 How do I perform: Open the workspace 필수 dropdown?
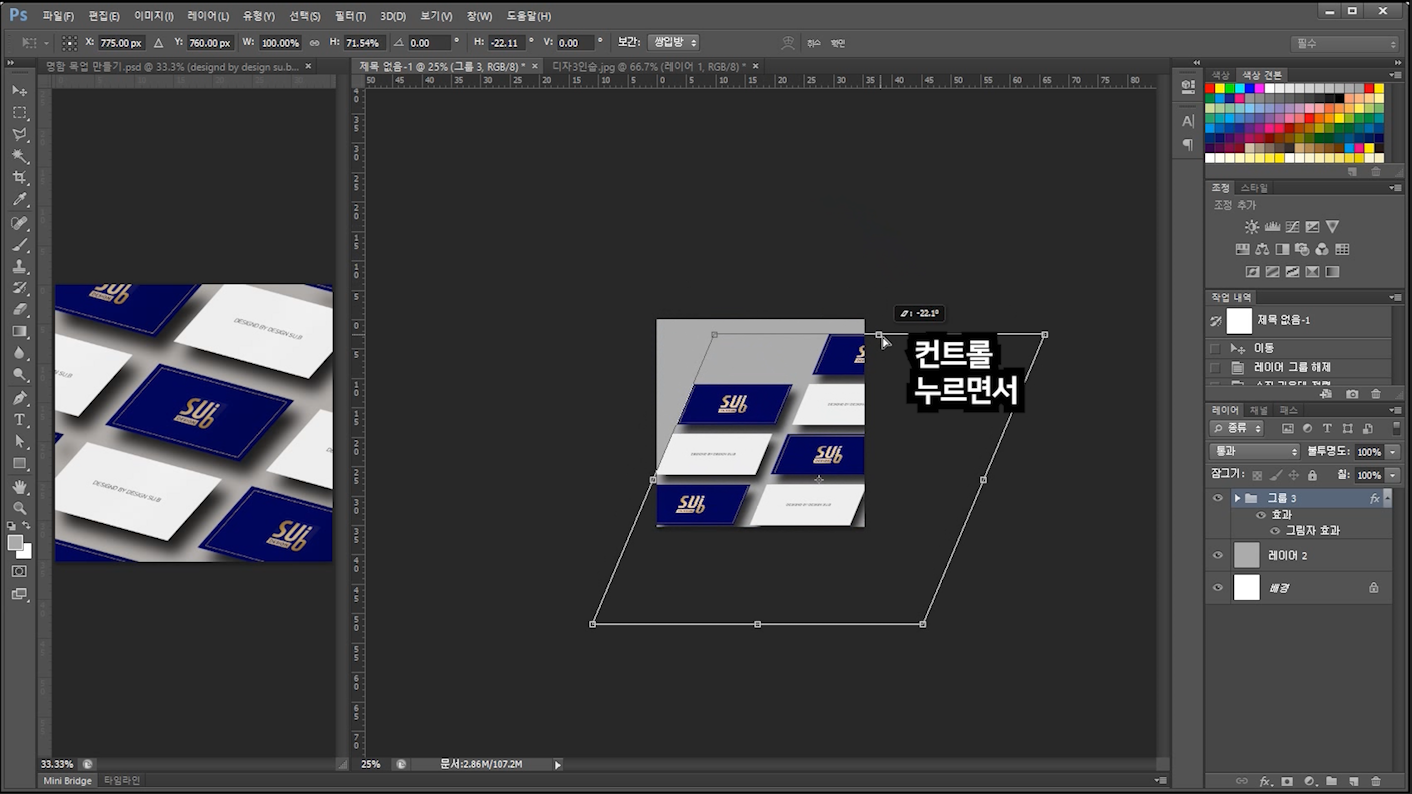pyautogui.click(x=1345, y=43)
